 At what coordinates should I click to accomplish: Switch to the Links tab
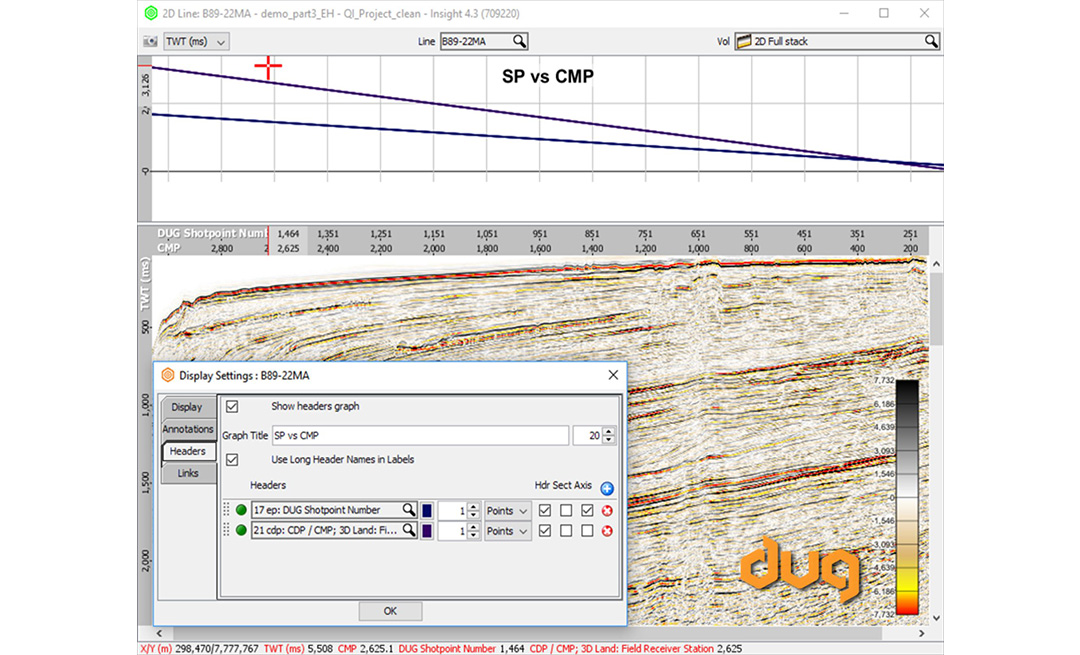[x=188, y=473]
